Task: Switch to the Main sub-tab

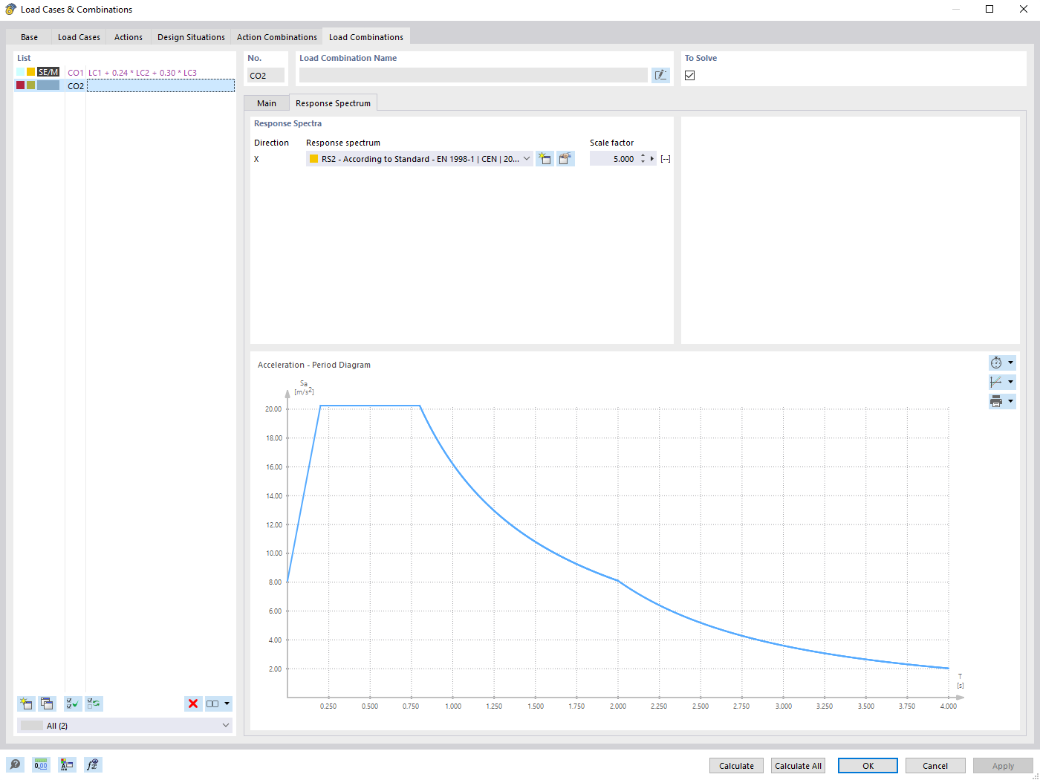Action: [267, 103]
